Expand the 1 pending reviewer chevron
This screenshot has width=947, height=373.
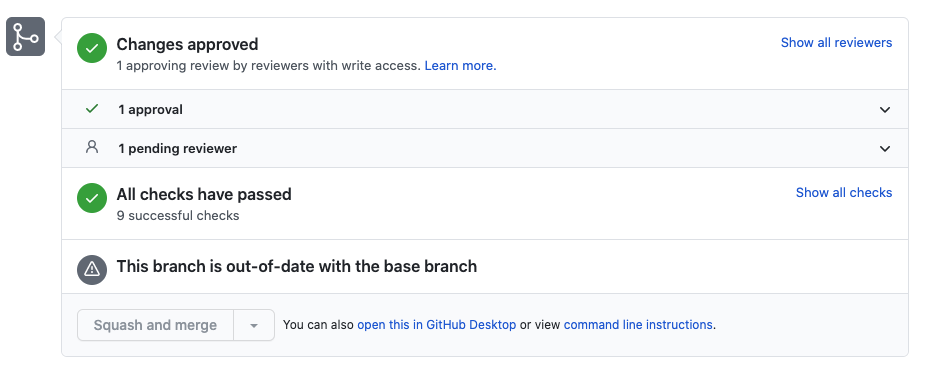point(885,148)
